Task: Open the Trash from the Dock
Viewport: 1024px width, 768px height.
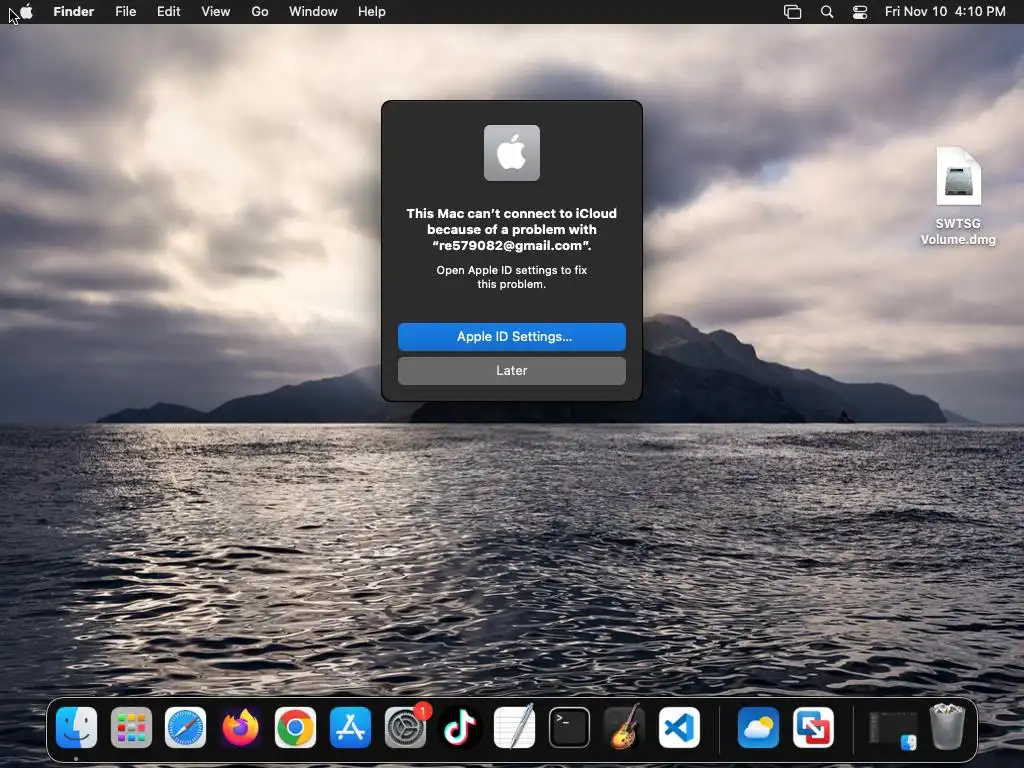Action: 947,726
